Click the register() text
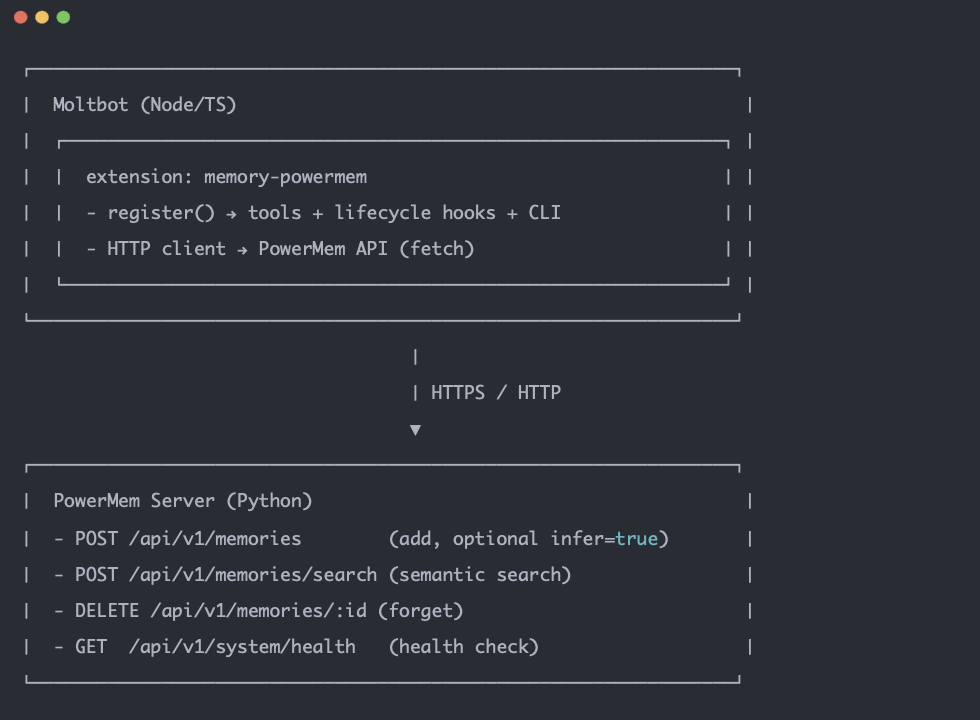Screen dimensions: 980x720 click(x=161, y=213)
